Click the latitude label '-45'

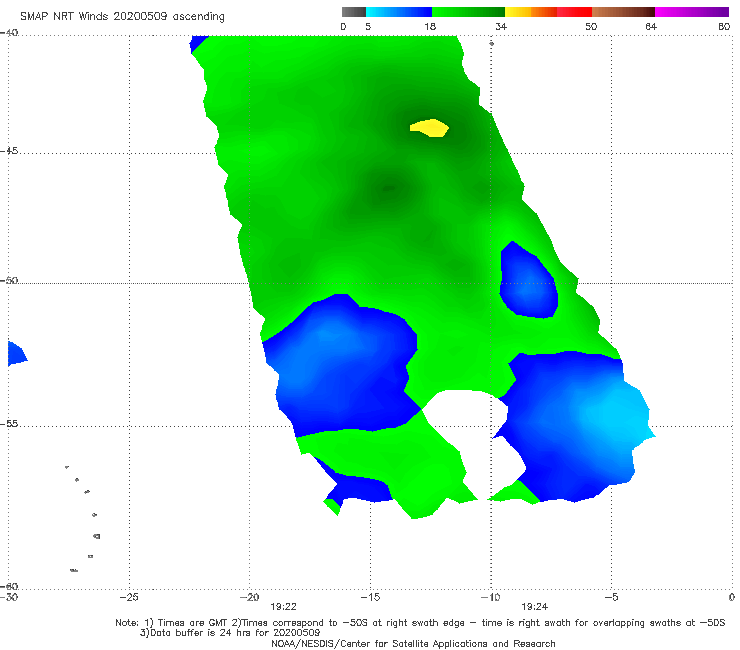pyautogui.click(x=9, y=151)
